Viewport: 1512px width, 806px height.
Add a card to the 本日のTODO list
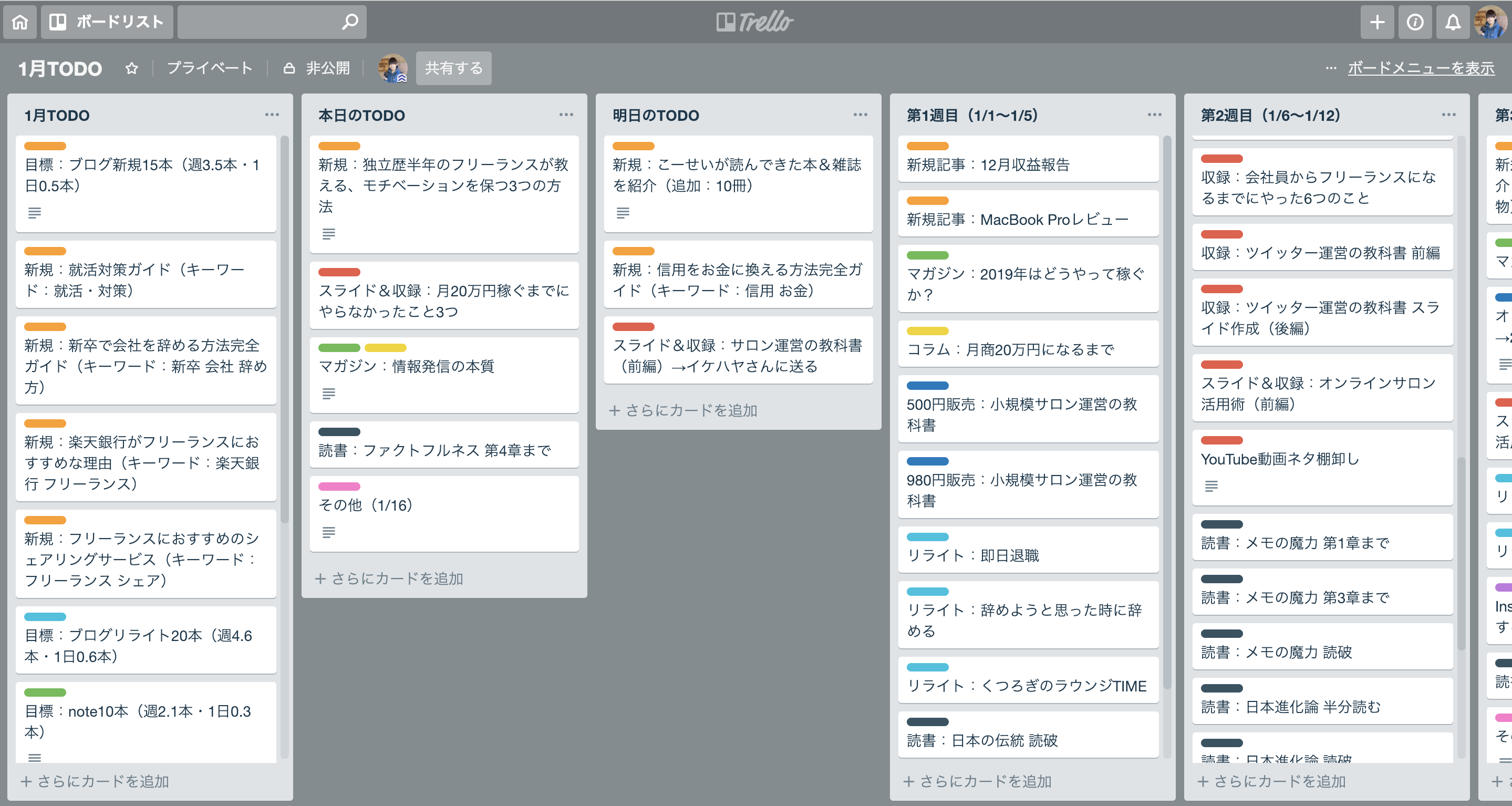coord(389,579)
